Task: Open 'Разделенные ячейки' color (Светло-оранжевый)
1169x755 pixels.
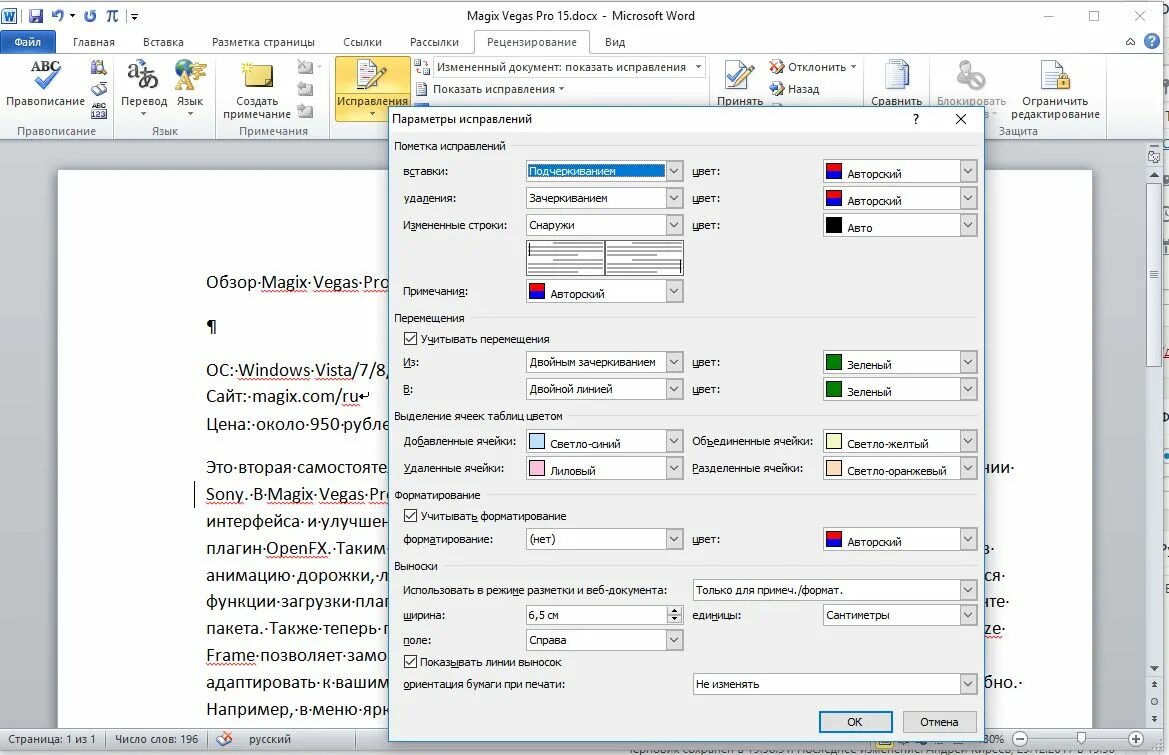Action: [900, 468]
